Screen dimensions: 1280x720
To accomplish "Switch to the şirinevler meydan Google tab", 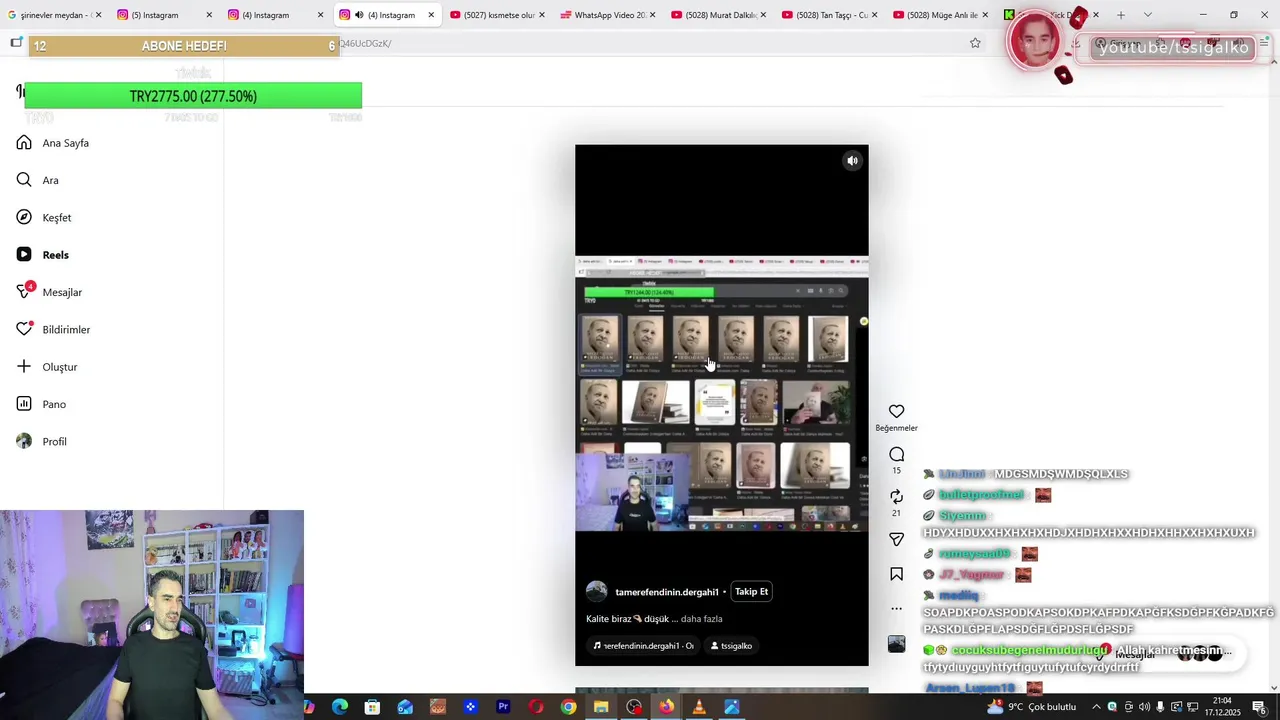I will [55, 15].
